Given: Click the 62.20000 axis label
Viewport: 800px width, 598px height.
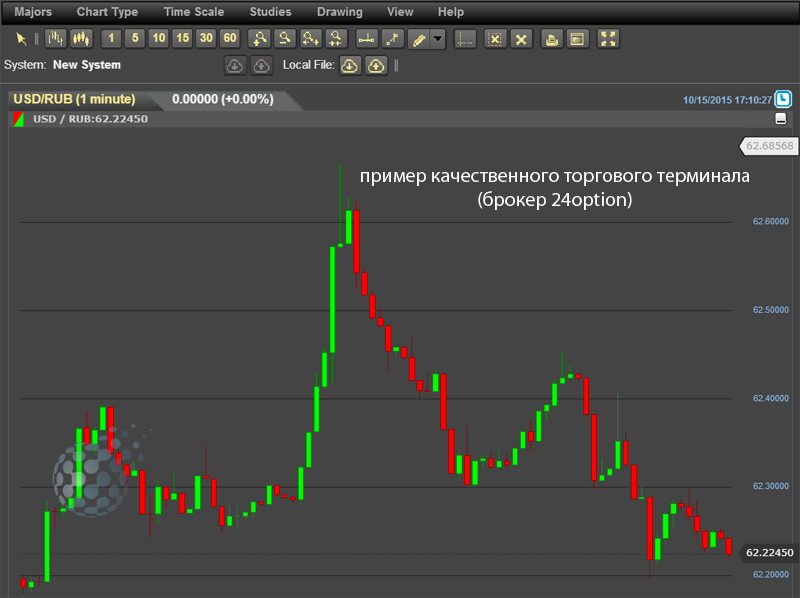Looking at the screenshot, I should [770, 575].
